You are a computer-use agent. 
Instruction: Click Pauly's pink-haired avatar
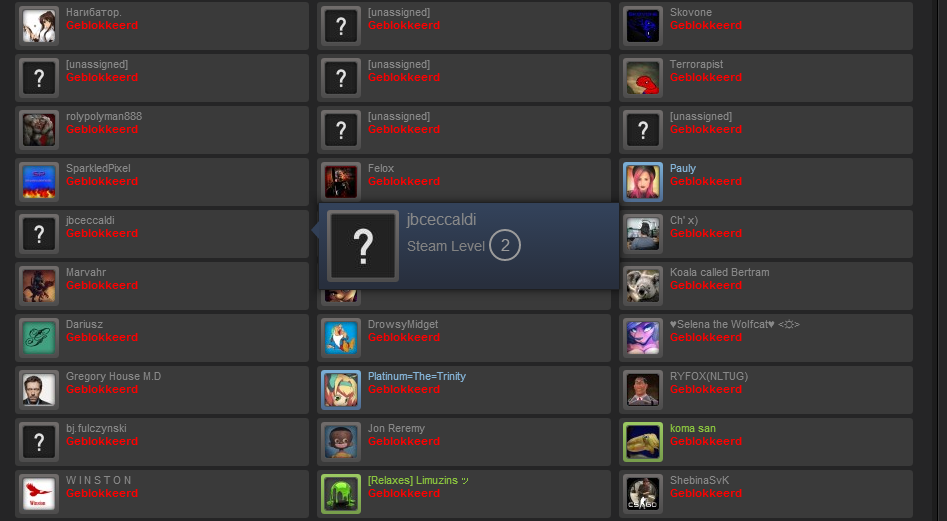643,182
